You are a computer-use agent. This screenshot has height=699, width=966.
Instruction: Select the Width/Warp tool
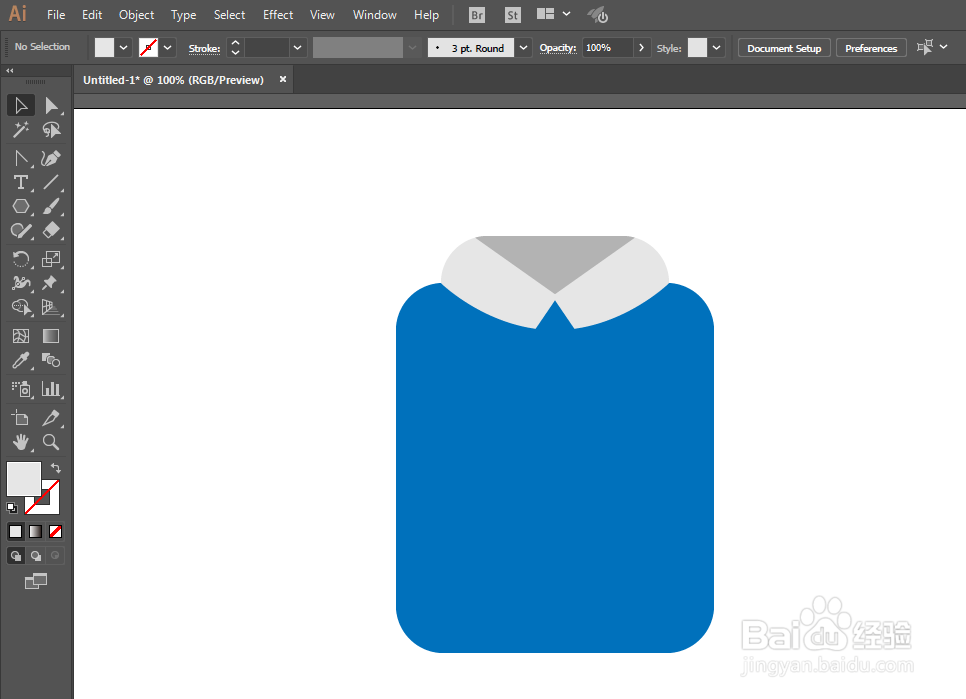pyautogui.click(x=21, y=283)
